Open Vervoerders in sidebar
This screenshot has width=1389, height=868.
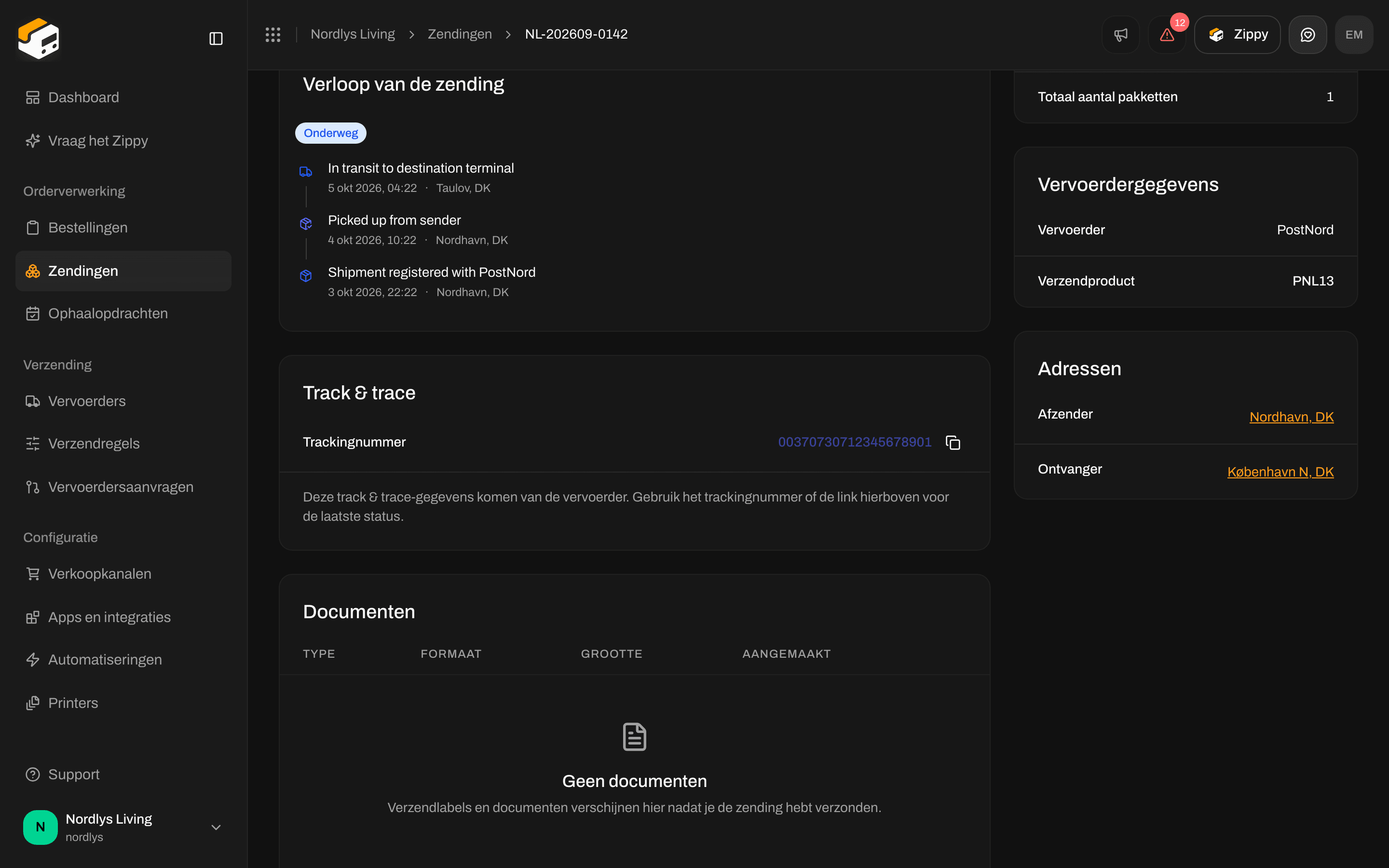point(123,401)
